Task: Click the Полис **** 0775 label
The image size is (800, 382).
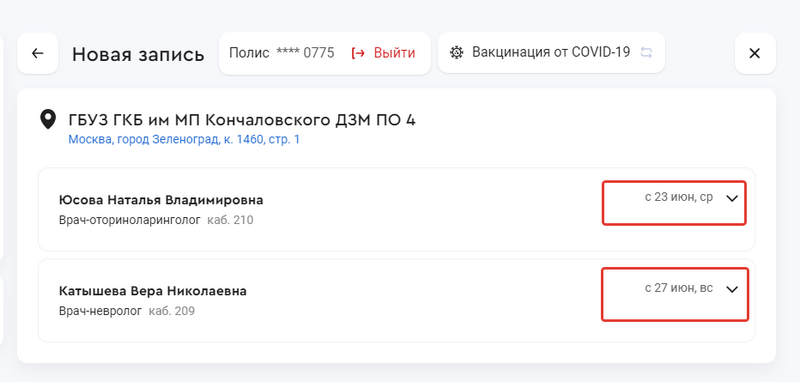Action: [282, 53]
